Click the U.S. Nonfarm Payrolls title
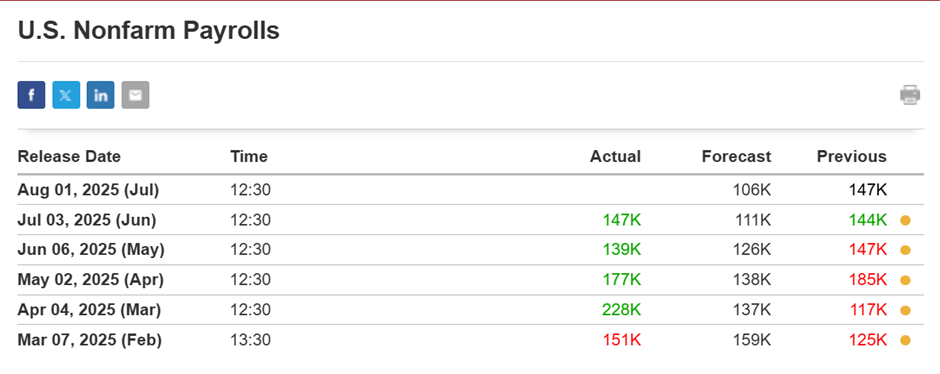 pos(149,31)
